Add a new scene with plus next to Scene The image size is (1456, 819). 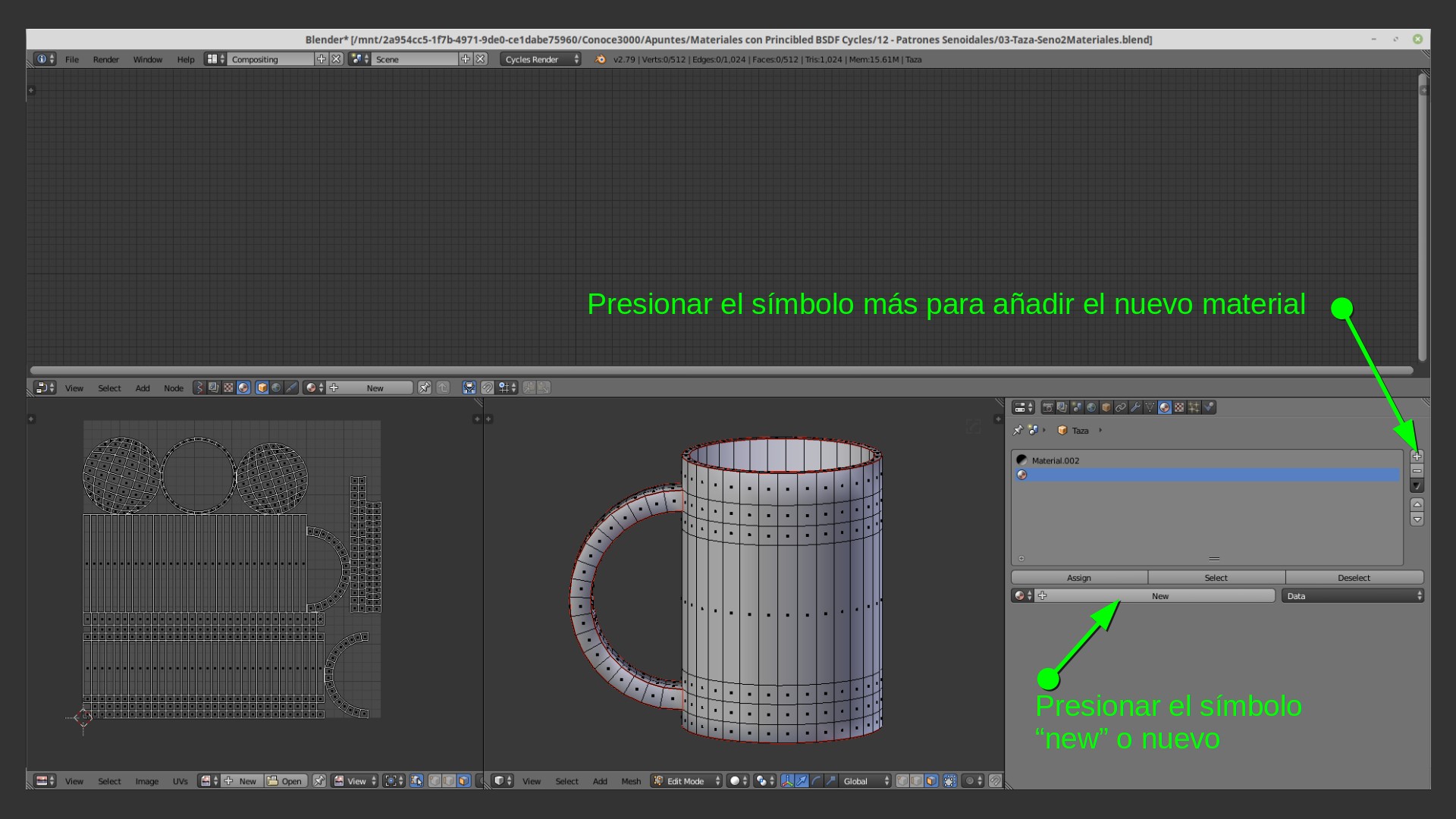[x=466, y=59]
